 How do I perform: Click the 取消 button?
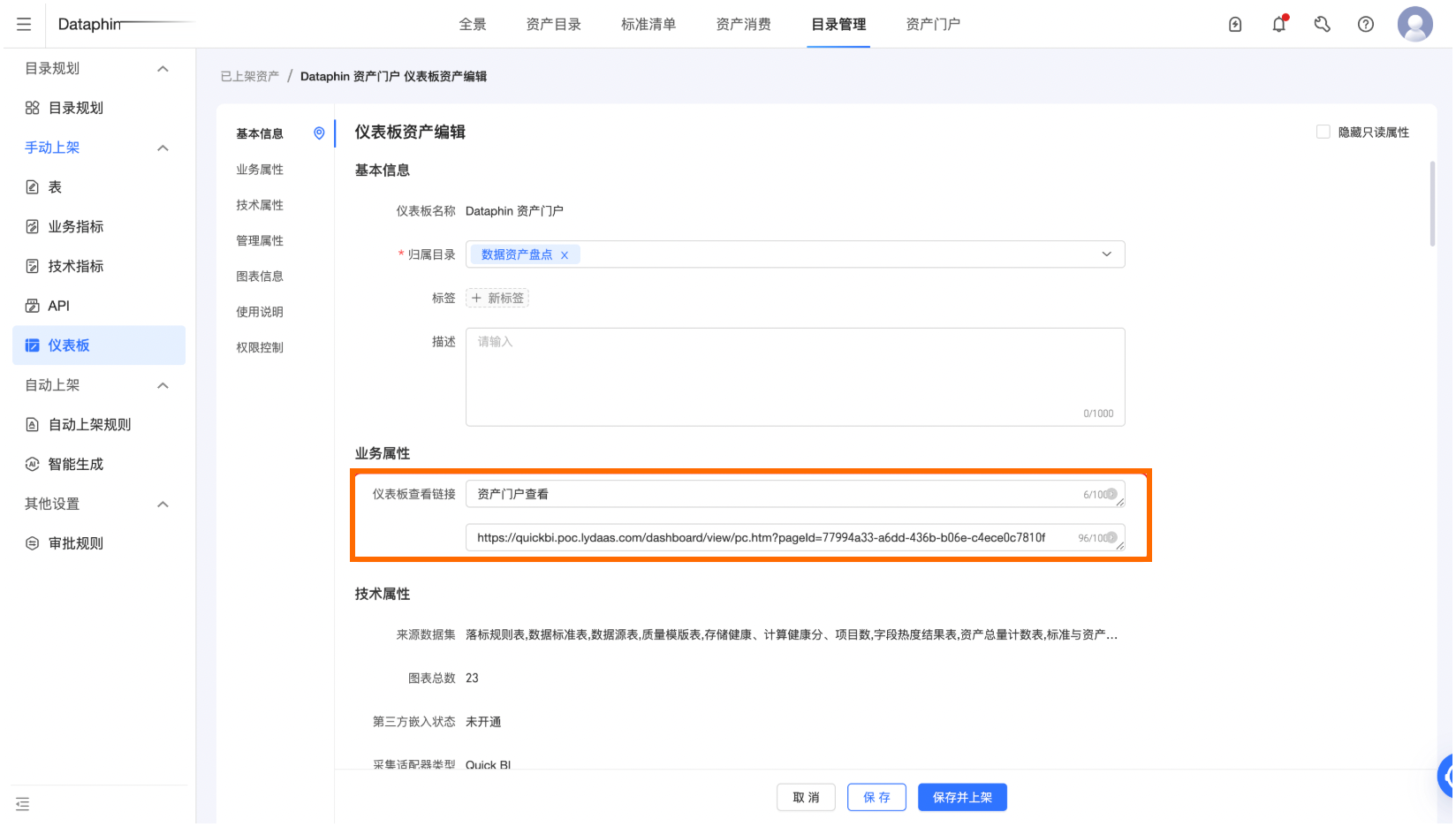(807, 798)
